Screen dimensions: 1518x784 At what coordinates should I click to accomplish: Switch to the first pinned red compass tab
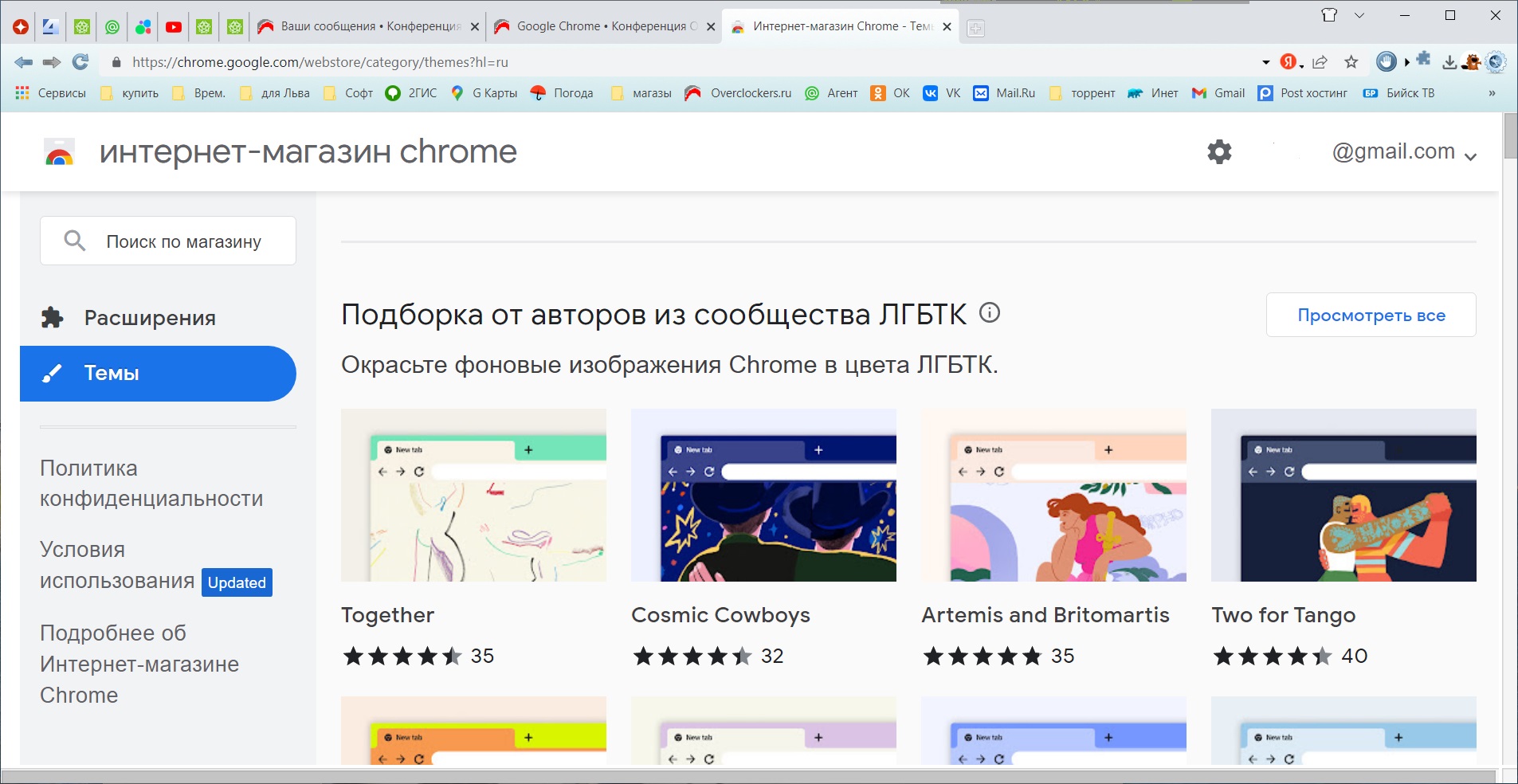pyautogui.click(x=21, y=27)
